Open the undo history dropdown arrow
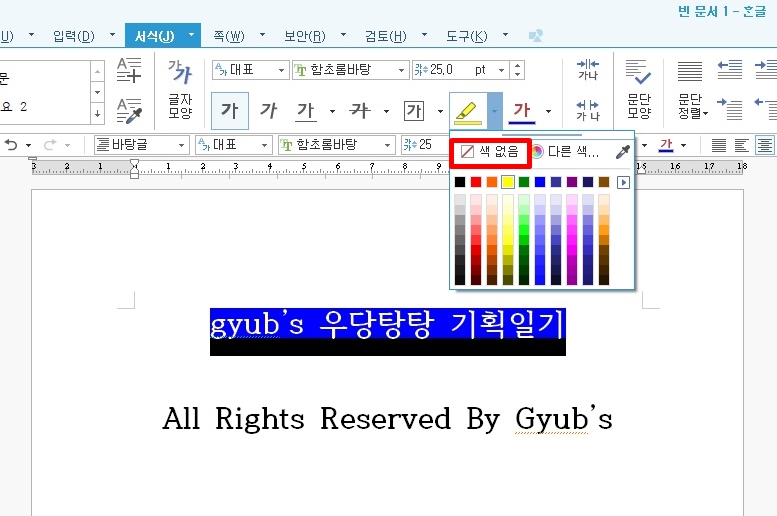Screen dimensions: 777x516 pos(28,145)
